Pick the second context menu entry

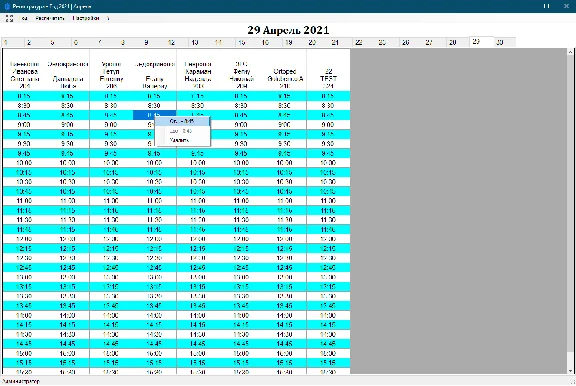click(x=183, y=131)
